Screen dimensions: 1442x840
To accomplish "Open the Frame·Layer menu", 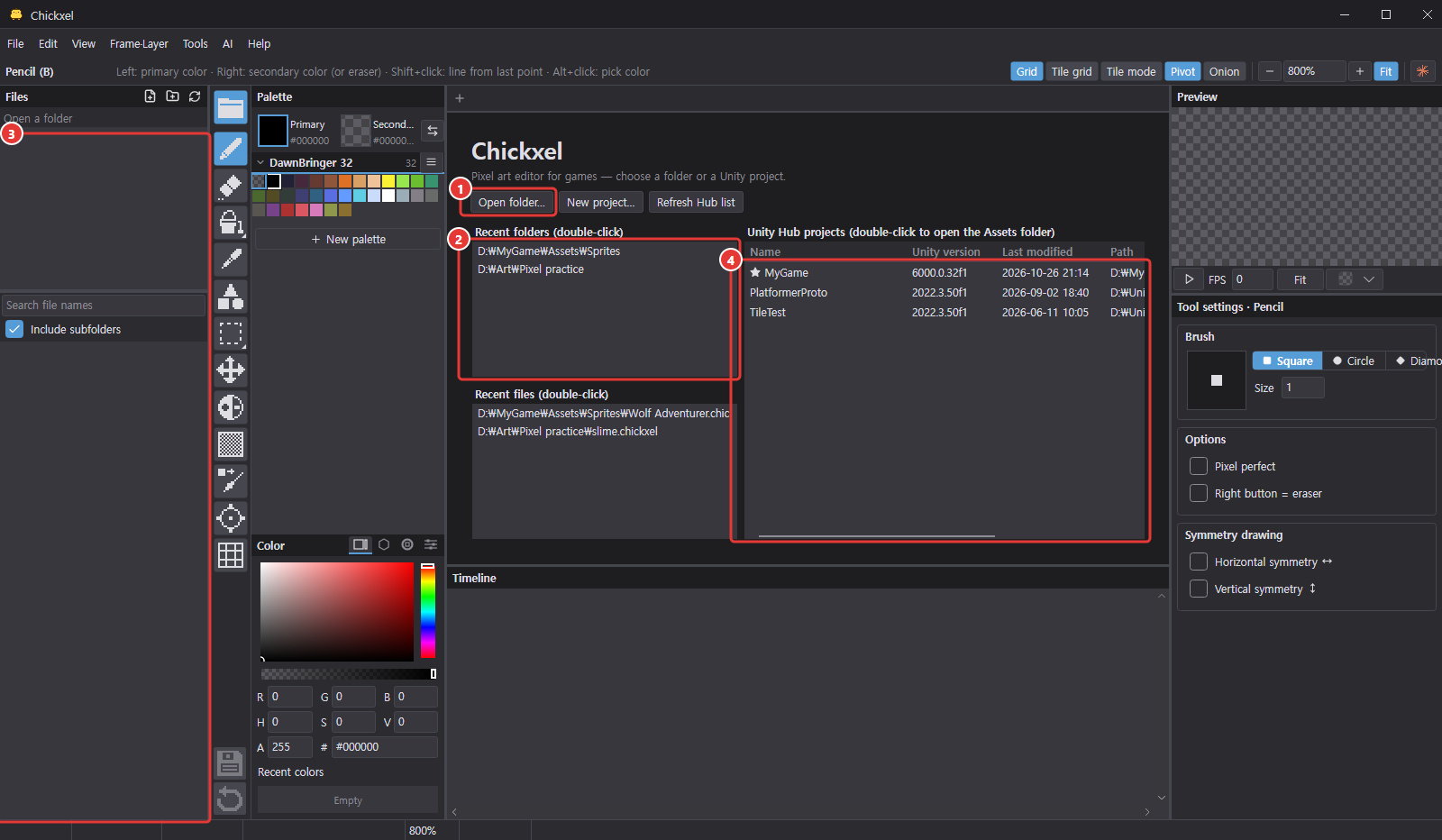I will coord(139,43).
